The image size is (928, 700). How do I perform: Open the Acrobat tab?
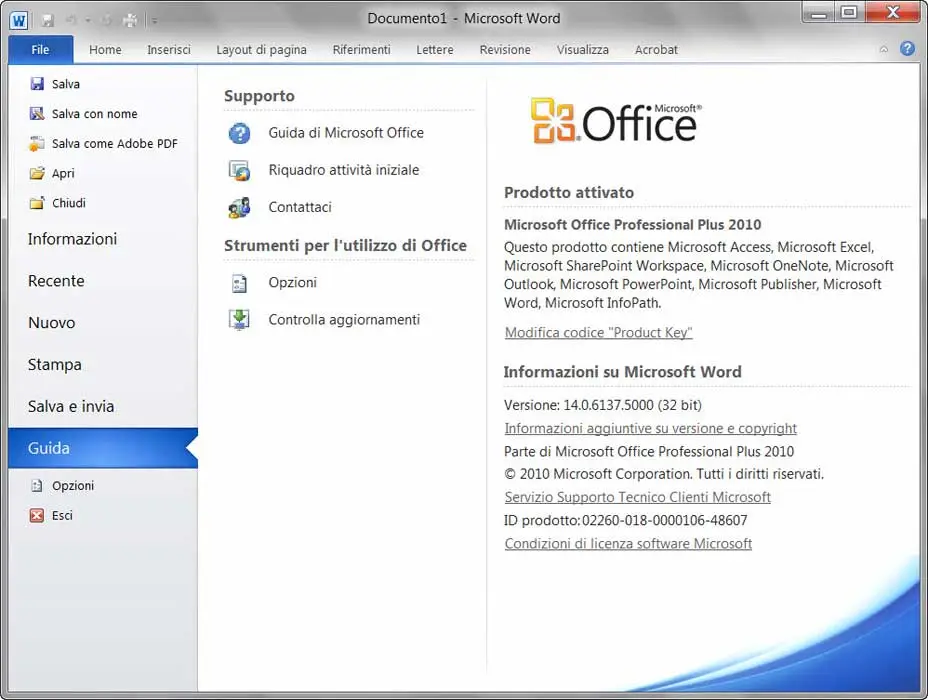point(656,50)
